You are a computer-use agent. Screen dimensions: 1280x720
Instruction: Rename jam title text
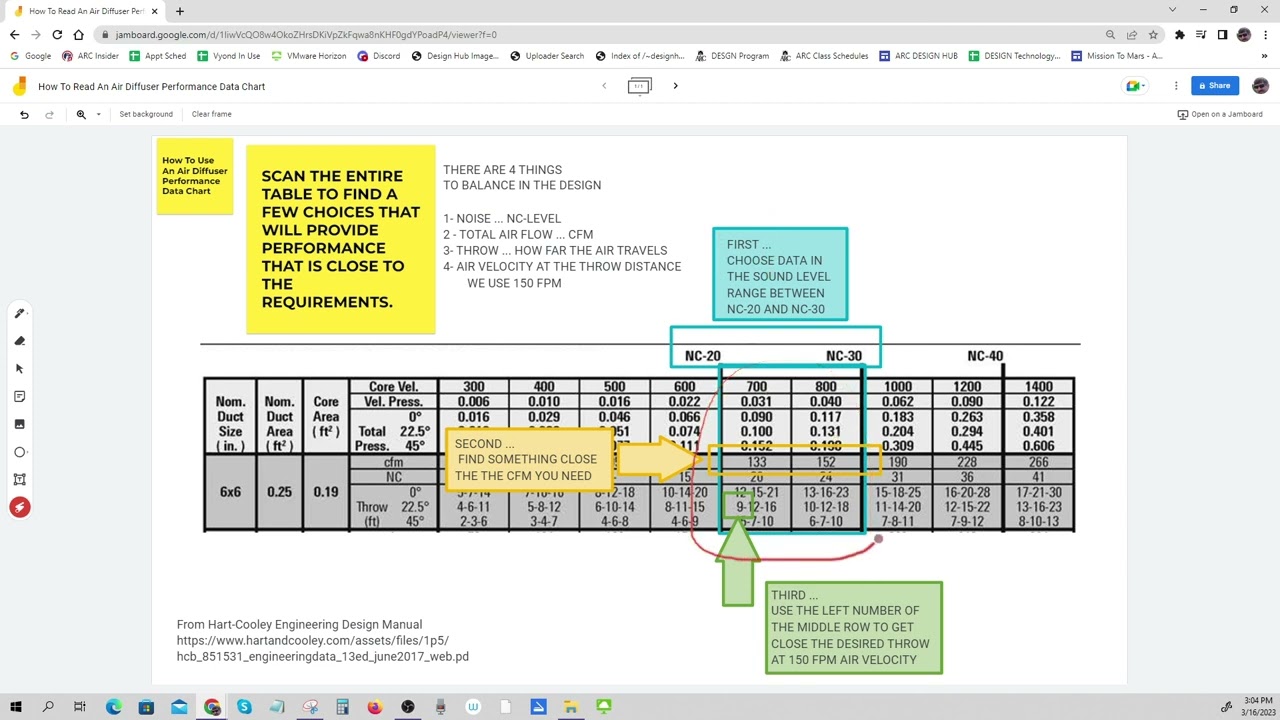coord(151,87)
